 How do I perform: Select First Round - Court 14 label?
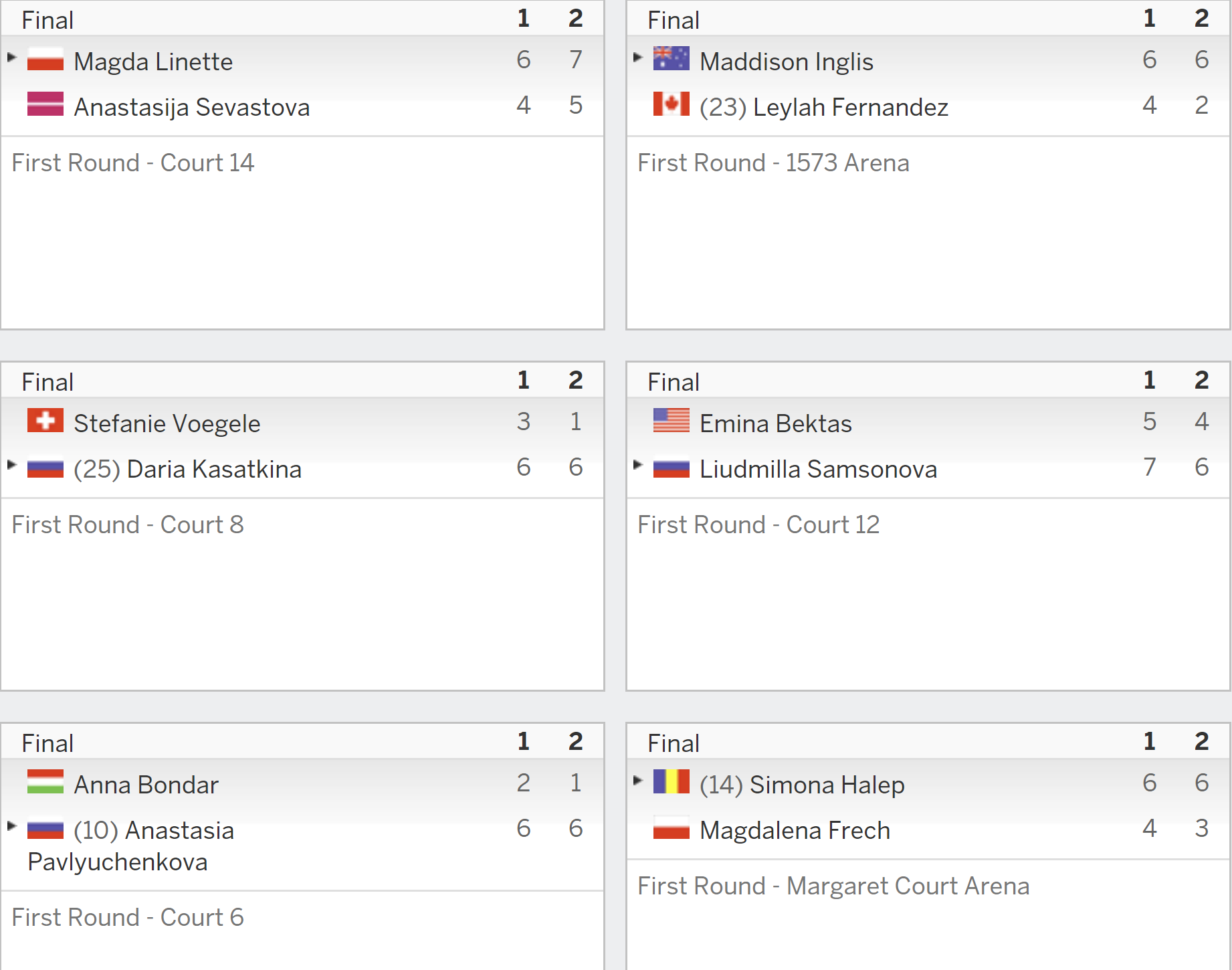pyautogui.click(x=133, y=163)
